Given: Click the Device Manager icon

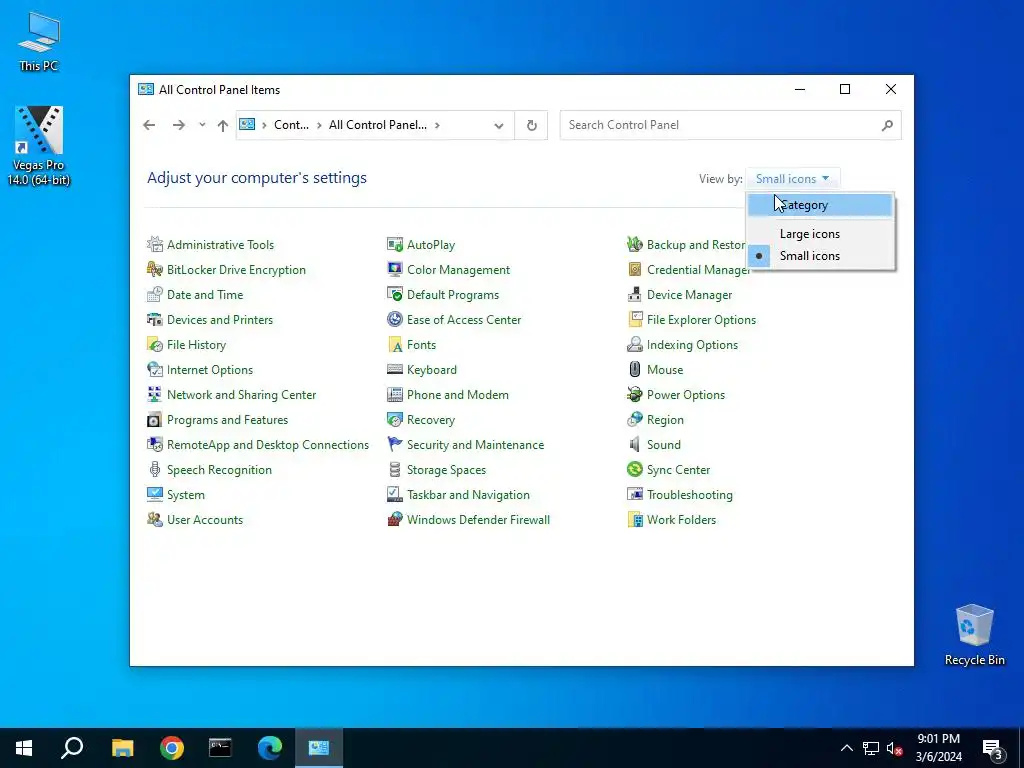Looking at the screenshot, I should (634, 295).
